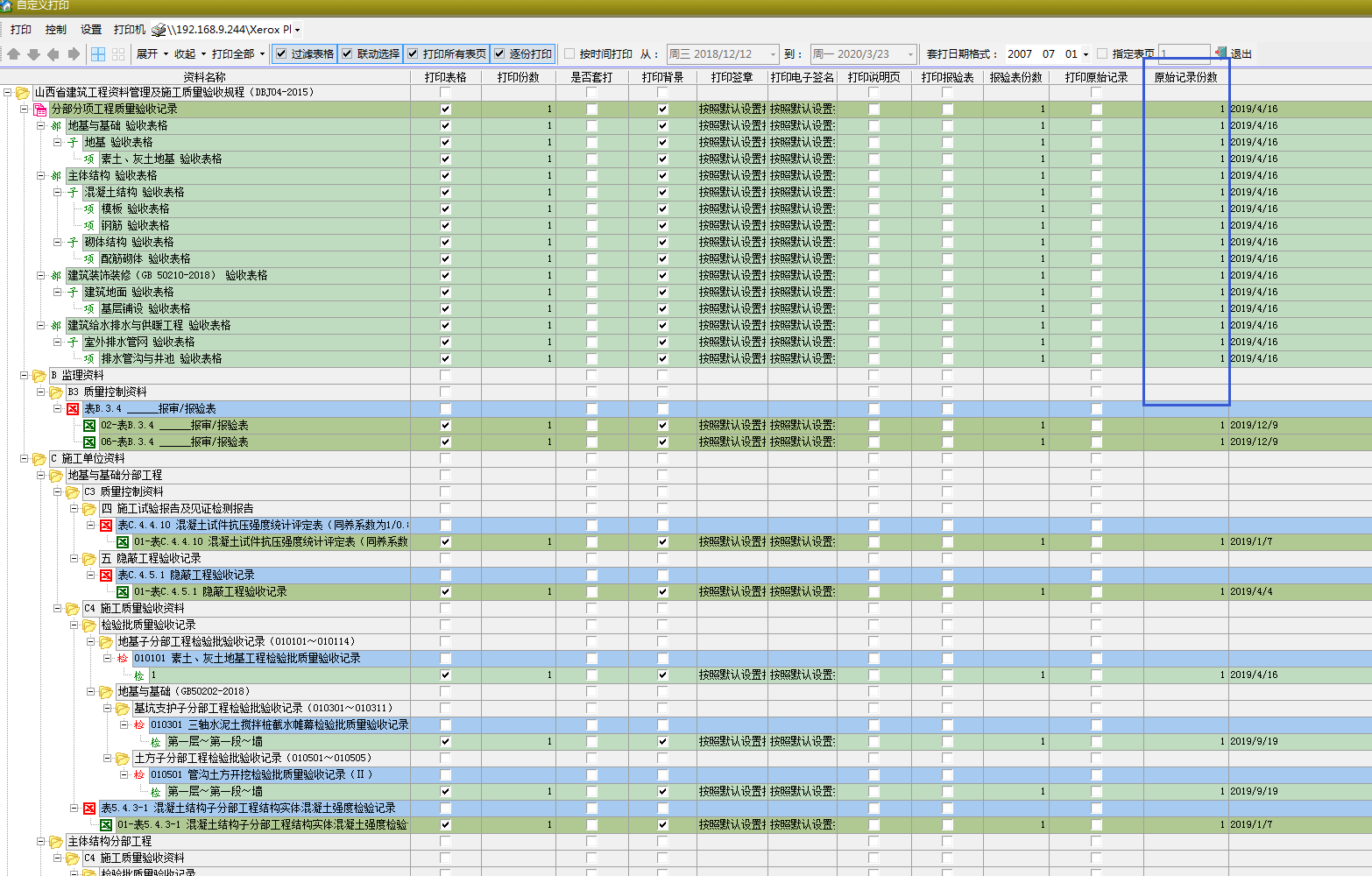The width and height of the screenshot is (1372, 876).
Task: Click the red 检 icon of 010101 素土
Action: click(x=123, y=658)
